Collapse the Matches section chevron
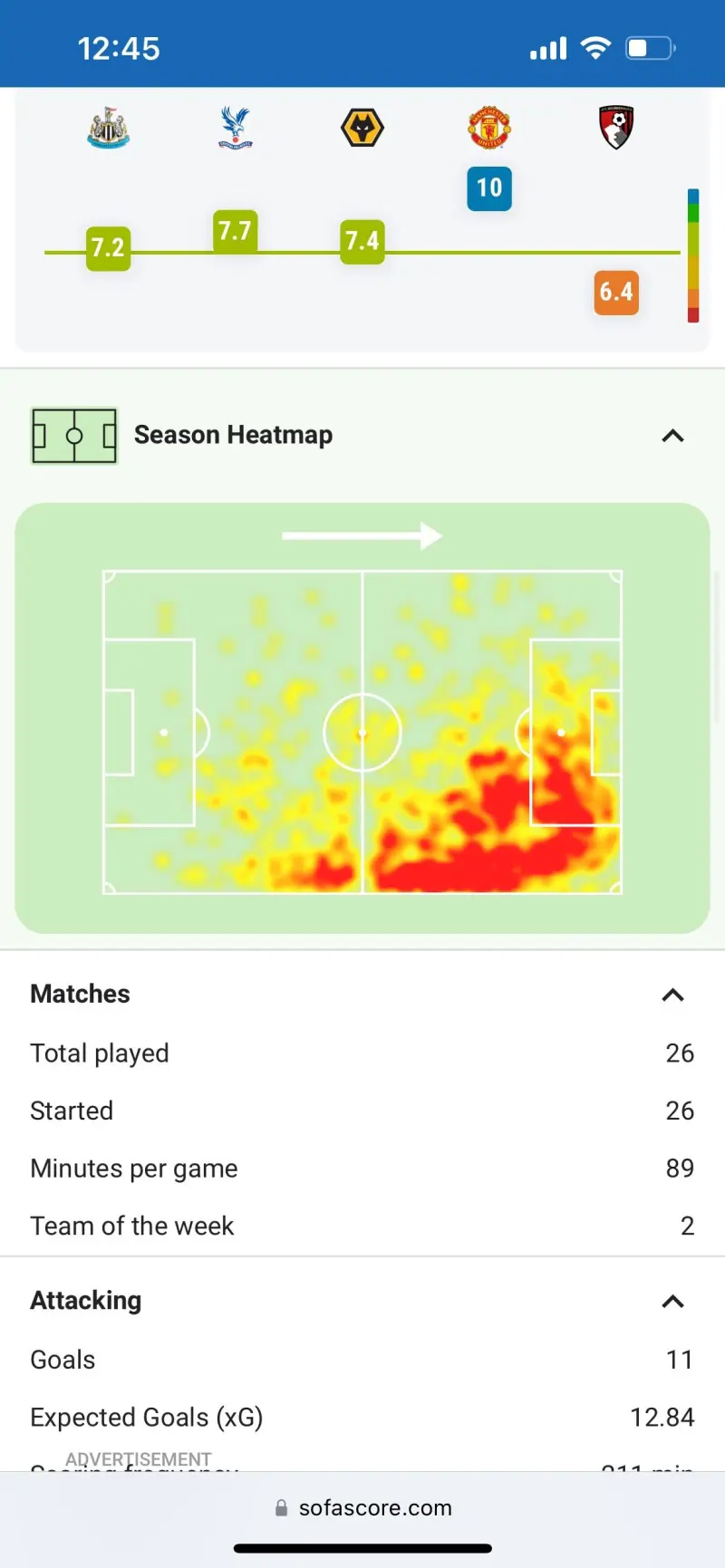This screenshot has width=725, height=1568. point(672,995)
